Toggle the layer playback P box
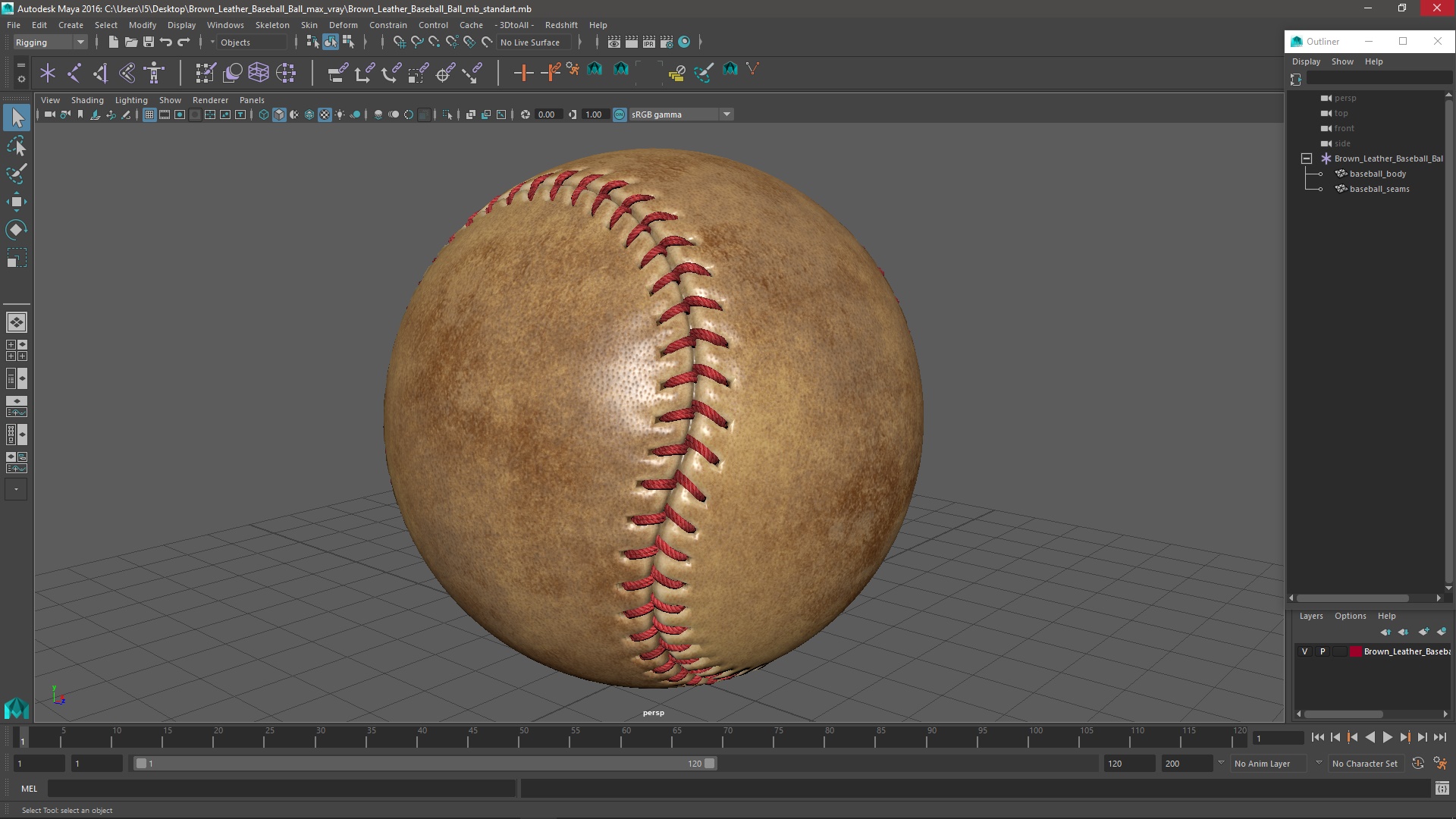This screenshot has width=1456, height=819. (x=1323, y=651)
